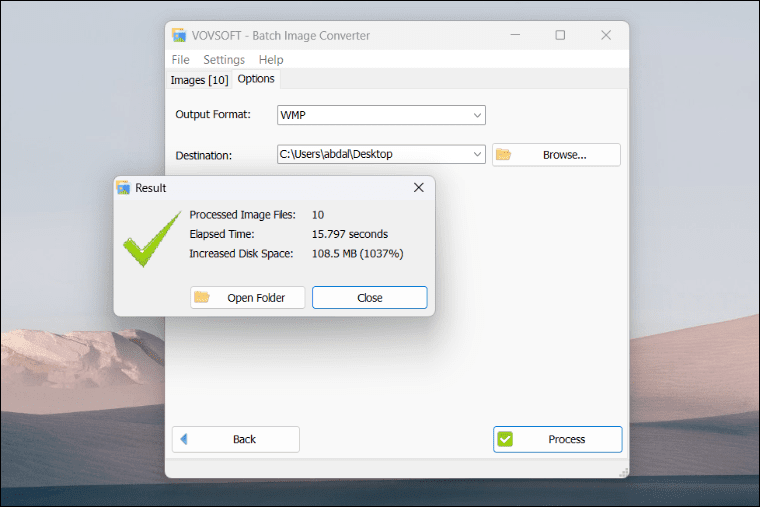Close the Batch Image Converter window
The width and height of the screenshot is (760, 507).
[606, 35]
